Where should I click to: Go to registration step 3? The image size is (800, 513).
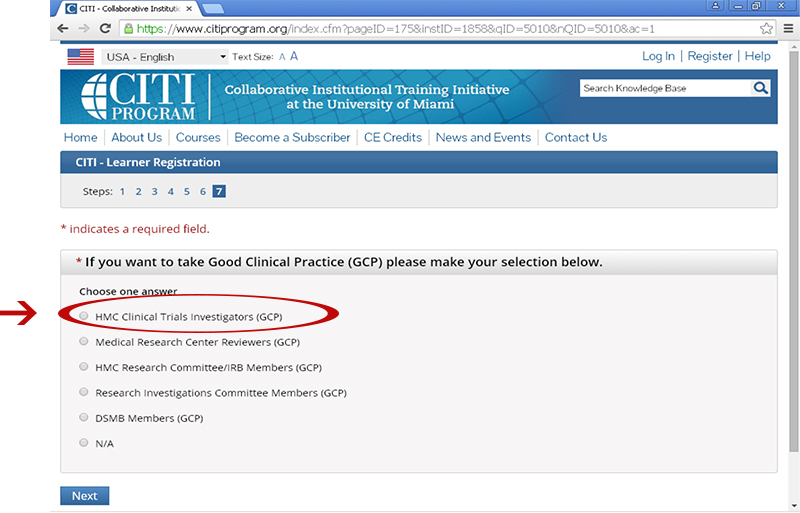pyautogui.click(x=155, y=191)
